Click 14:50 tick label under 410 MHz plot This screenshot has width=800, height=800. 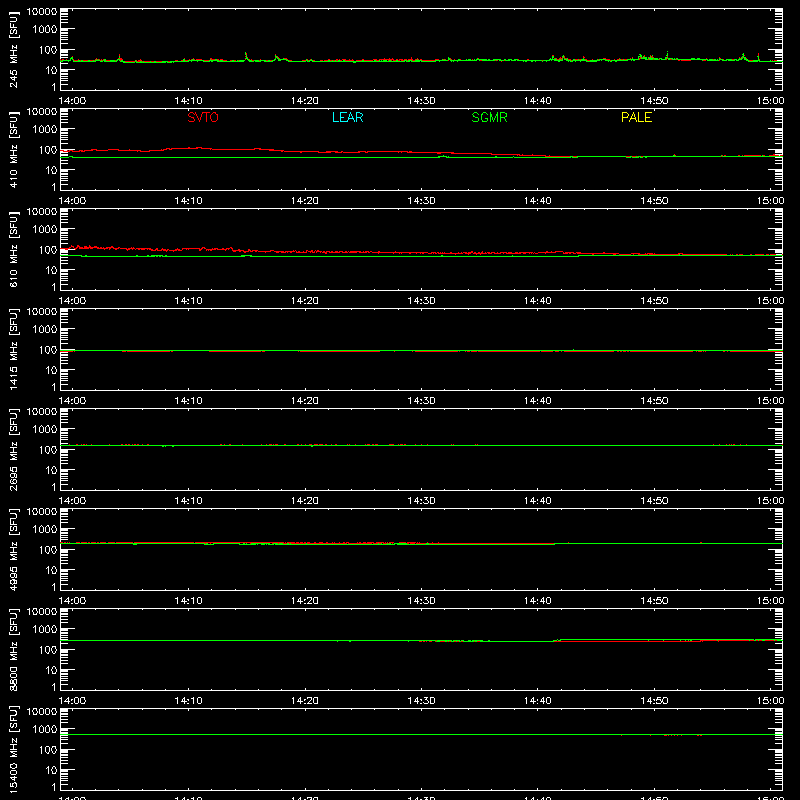[654, 201]
